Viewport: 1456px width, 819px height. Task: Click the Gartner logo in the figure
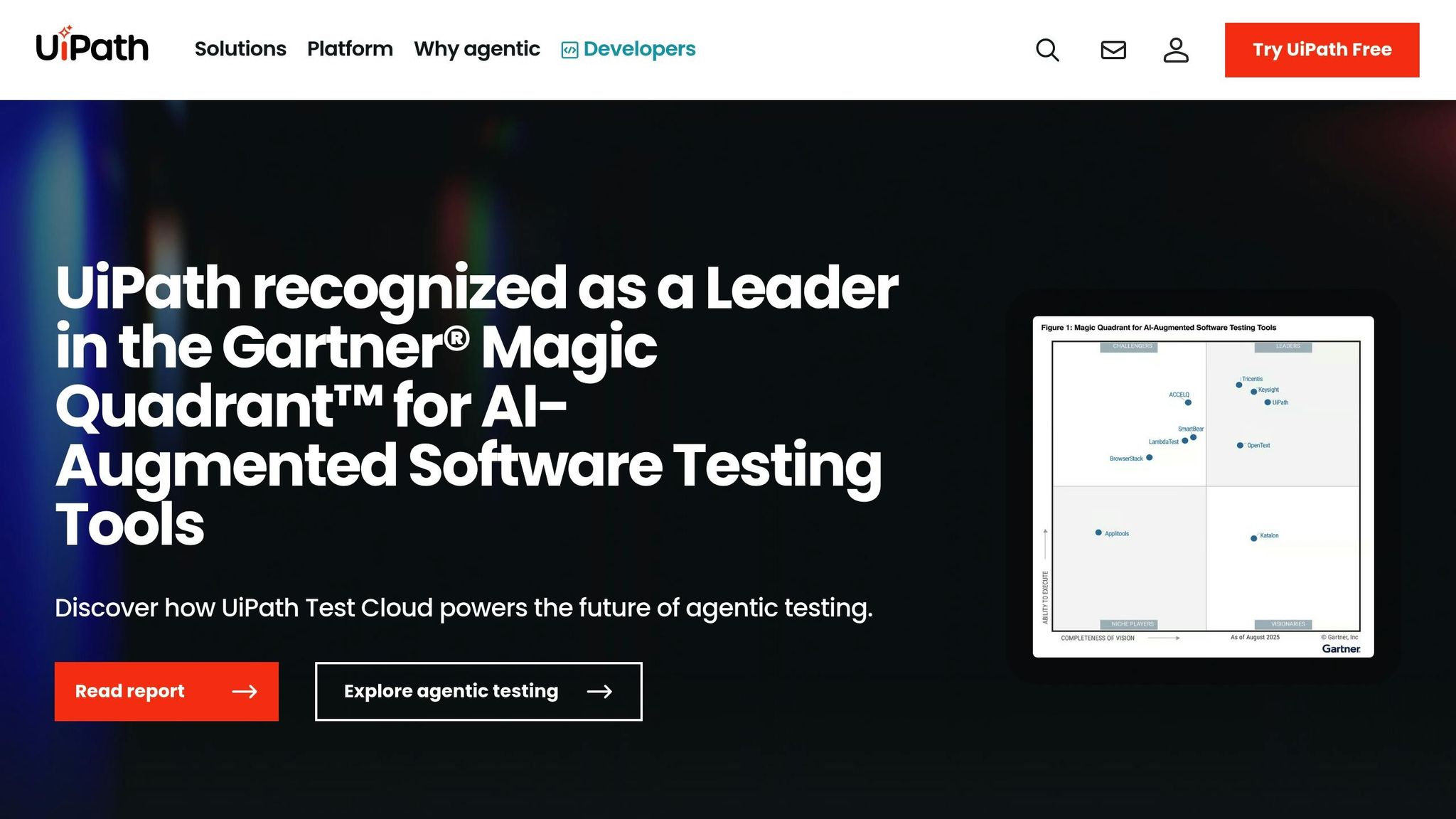click(1341, 648)
